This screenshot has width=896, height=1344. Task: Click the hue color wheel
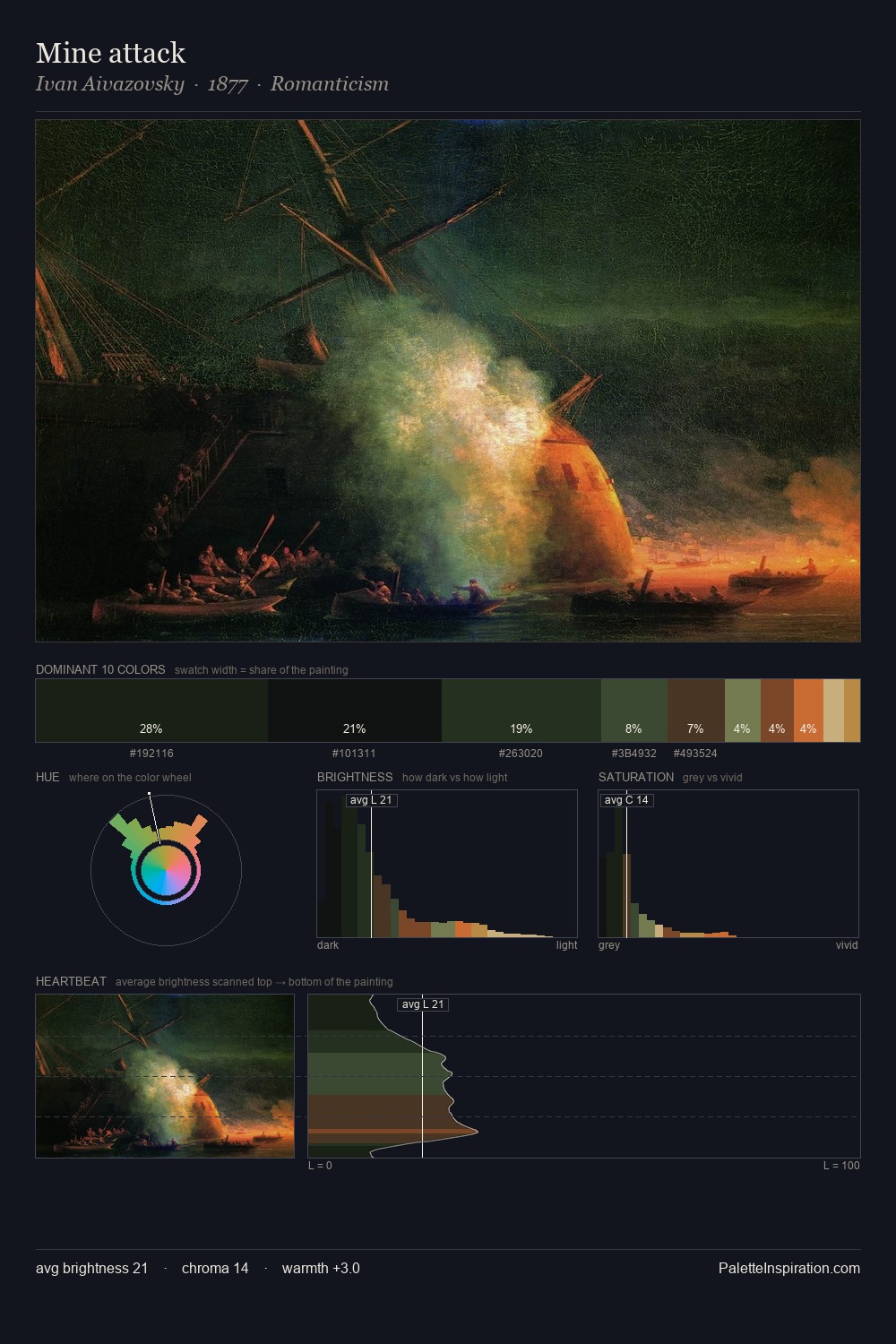pyautogui.click(x=166, y=870)
